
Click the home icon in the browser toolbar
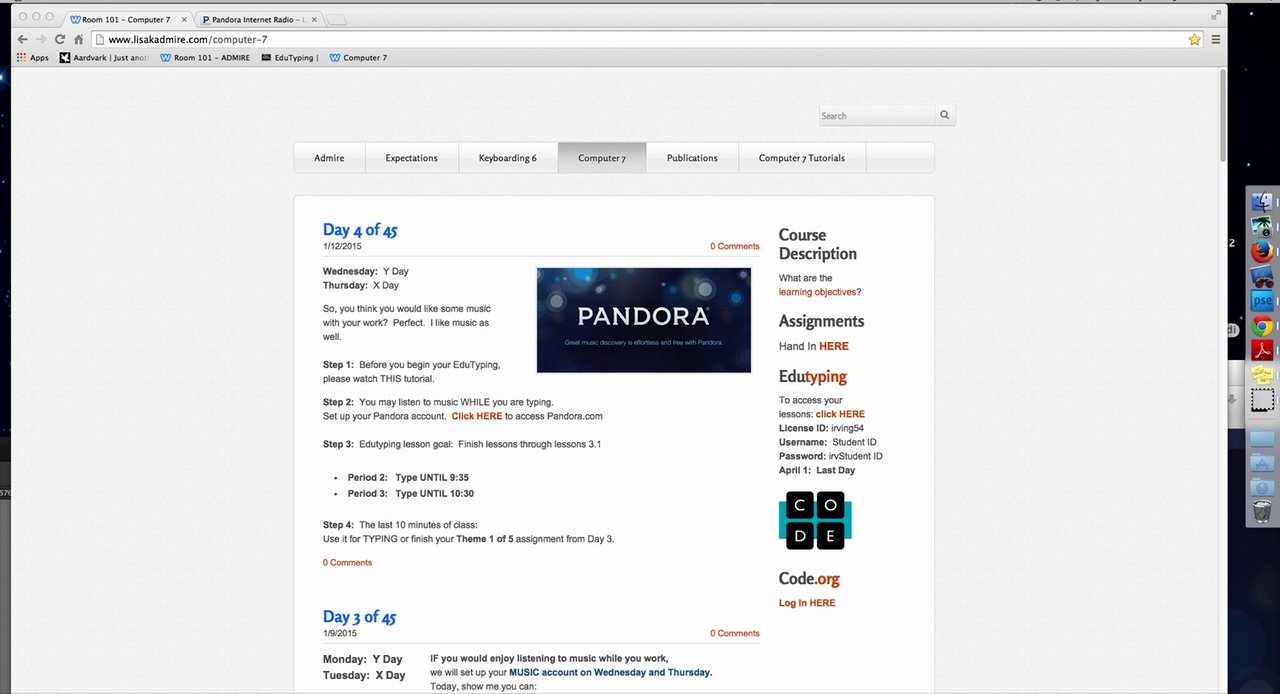click(80, 39)
